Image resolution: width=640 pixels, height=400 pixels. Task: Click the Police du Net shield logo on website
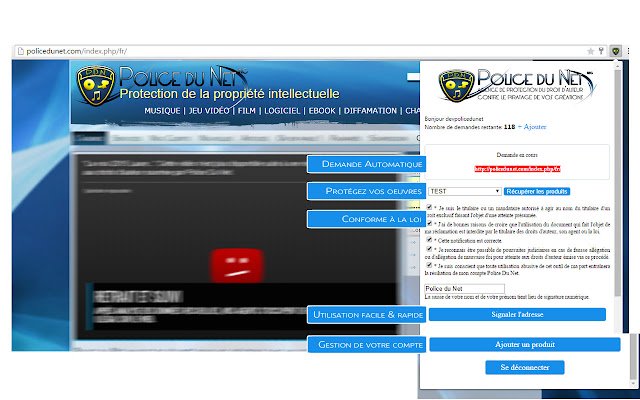point(96,85)
